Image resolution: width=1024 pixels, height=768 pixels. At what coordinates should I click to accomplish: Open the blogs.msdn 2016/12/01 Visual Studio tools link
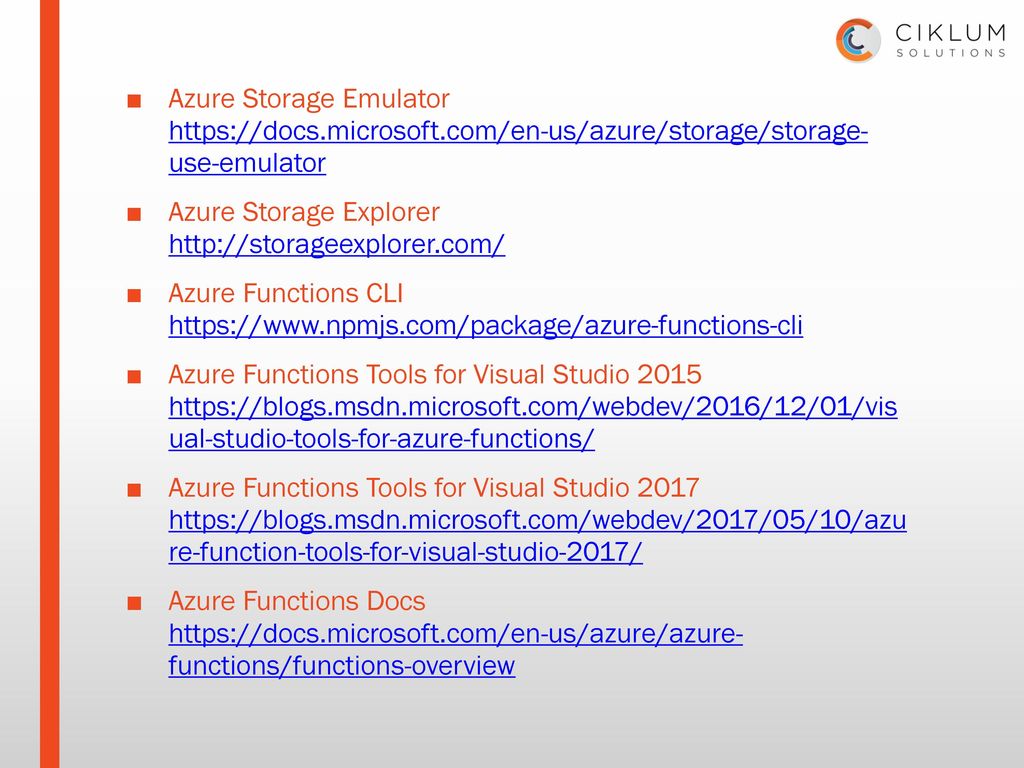(x=533, y=423)
